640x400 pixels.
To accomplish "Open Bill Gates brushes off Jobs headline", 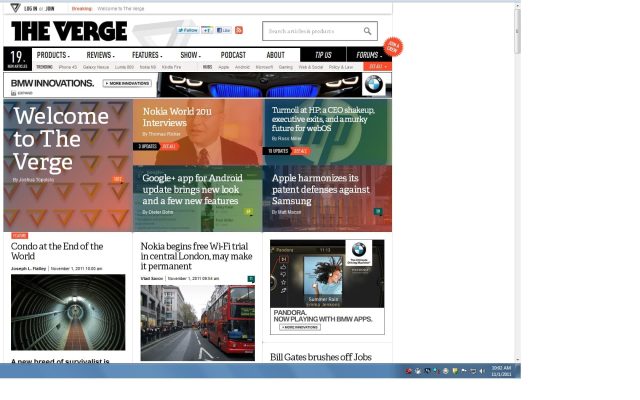I will point(321,357).
